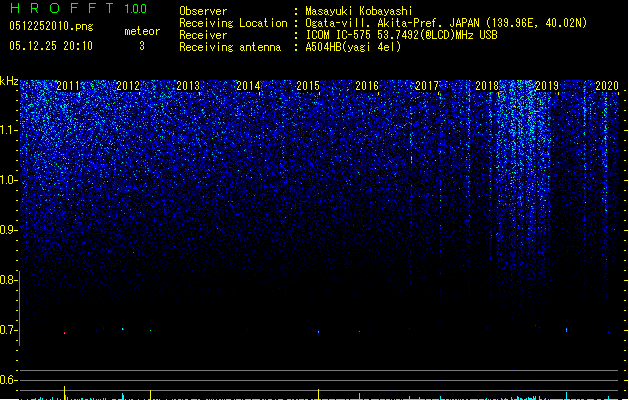Click the Receiving Location label
The width and height of the screenshot is (629, 400).
point(233,23)
